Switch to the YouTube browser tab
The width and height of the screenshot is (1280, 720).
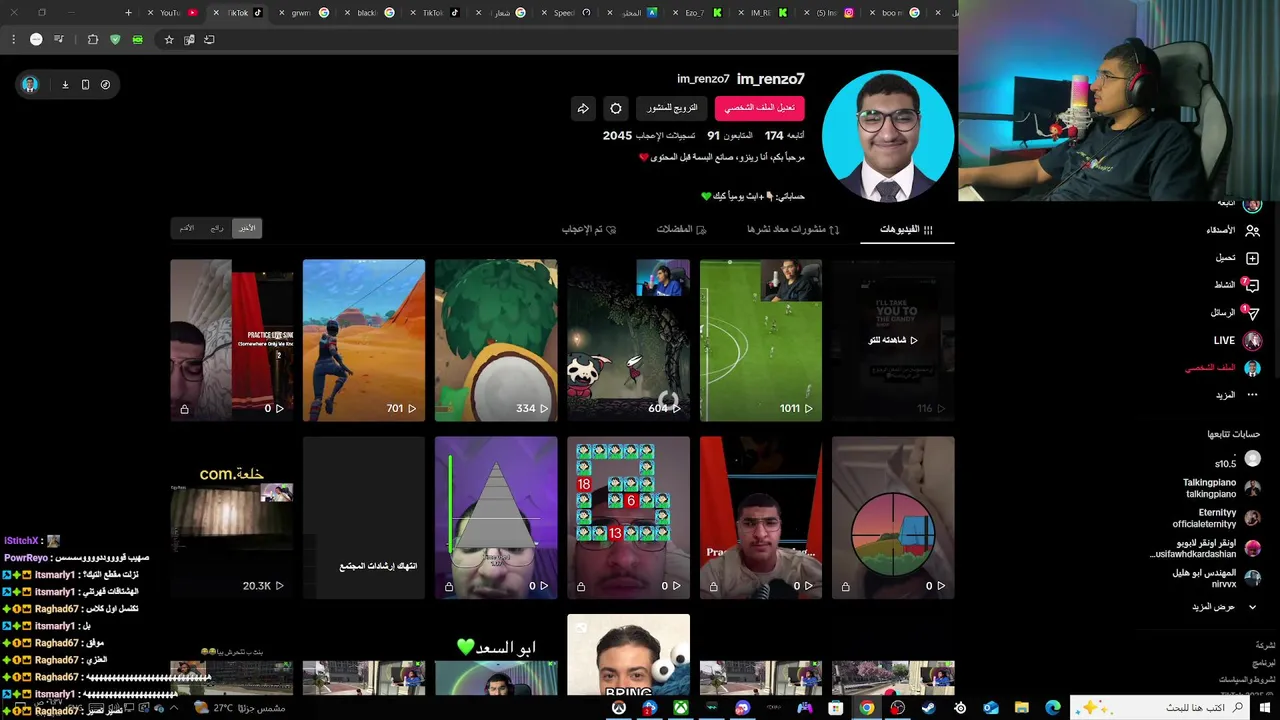click(x=172, y=13)
